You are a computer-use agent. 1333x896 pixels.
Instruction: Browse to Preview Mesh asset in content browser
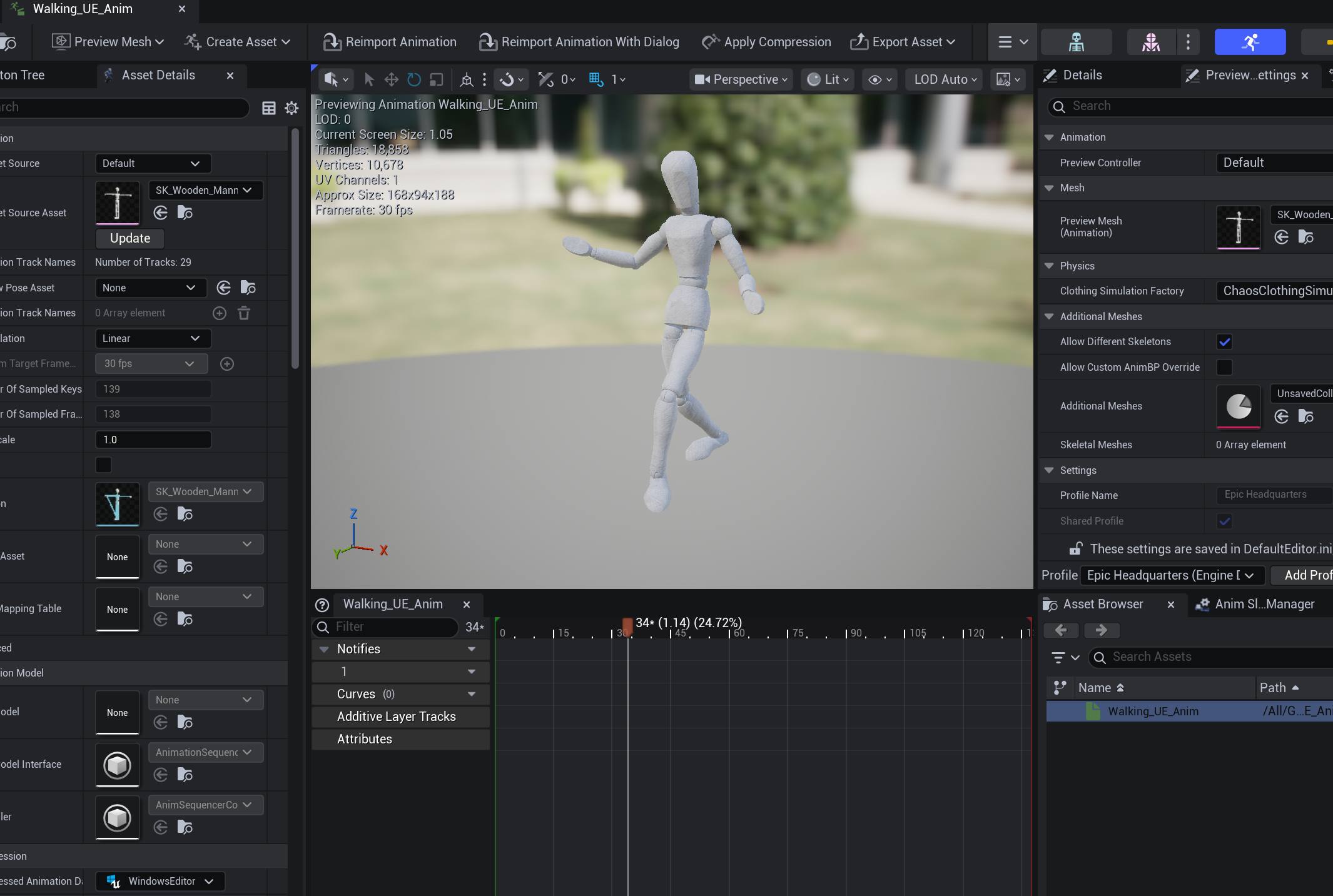coord(1305,237)
